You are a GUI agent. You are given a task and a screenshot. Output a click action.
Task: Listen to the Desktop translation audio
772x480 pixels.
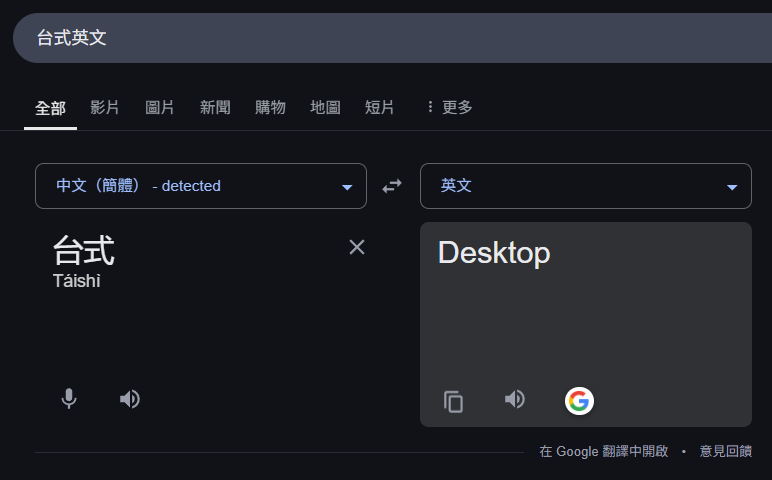pyautogui.click(x=515, y=399)
